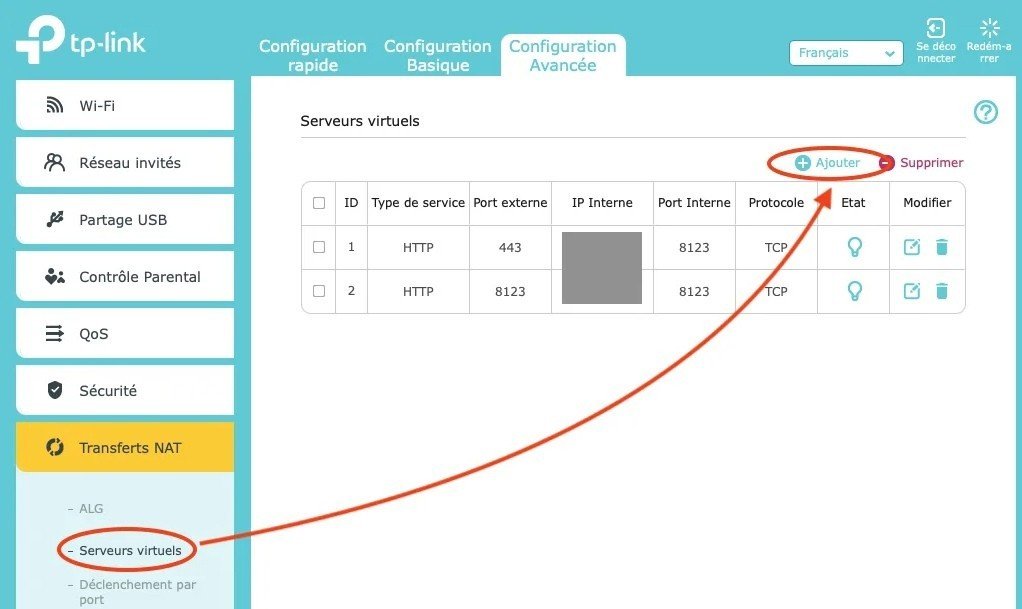This screenshot has width=1022, height=609.
Task: Click the Redémarrer text label
Action: (x=989, y=52)
